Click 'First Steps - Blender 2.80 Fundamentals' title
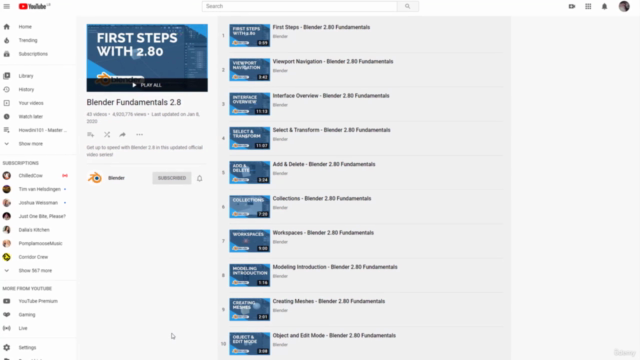Screen dimensions: 640x360 pos(321,27)
